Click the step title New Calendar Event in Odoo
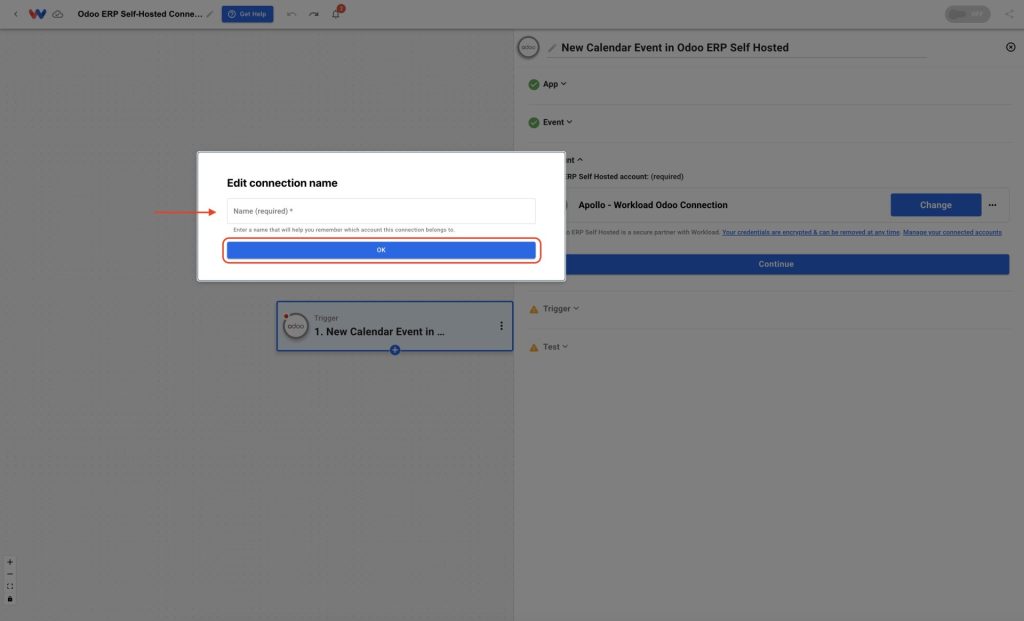 tap(675, 48)
